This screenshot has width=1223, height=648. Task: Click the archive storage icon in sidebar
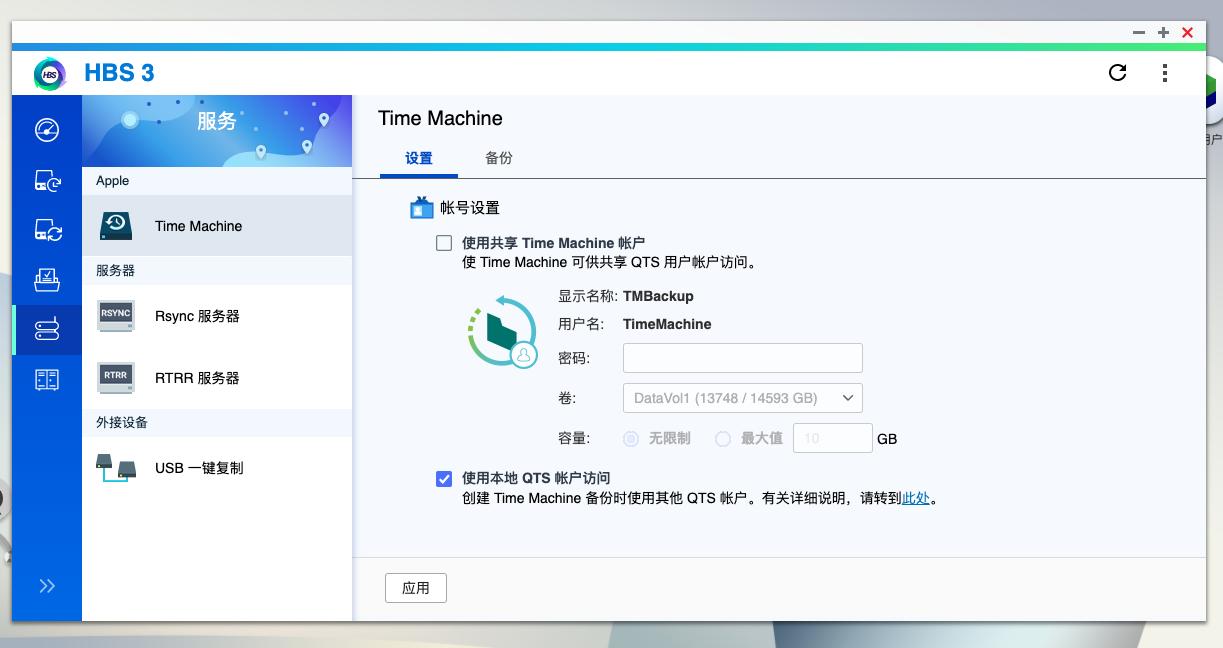[46, 280]
